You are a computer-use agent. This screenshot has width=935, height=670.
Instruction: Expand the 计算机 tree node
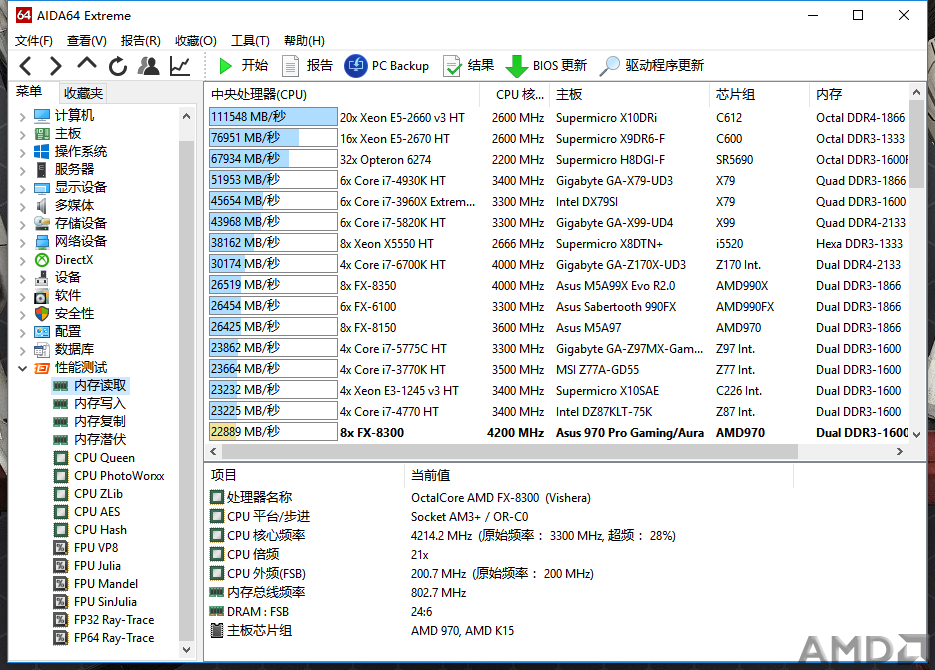pyautogui.click(x=23, y=116)
